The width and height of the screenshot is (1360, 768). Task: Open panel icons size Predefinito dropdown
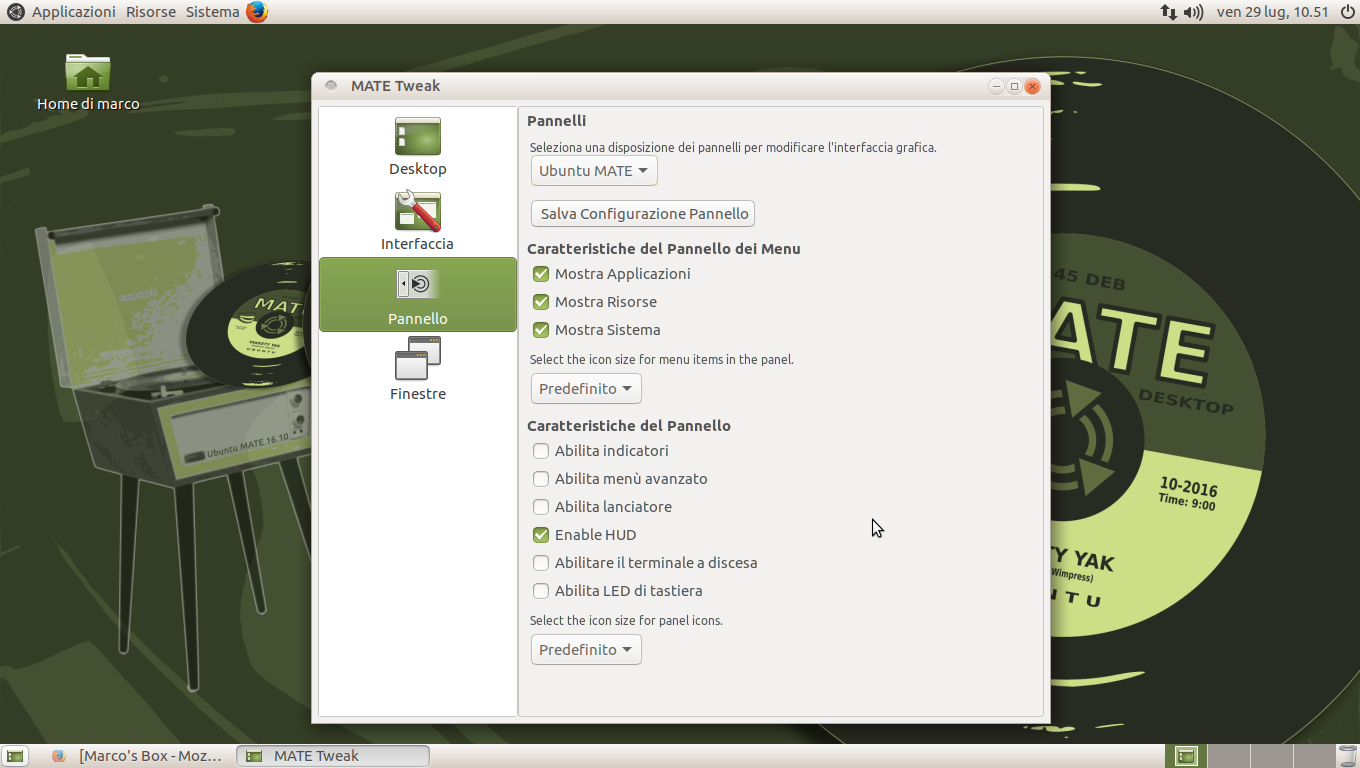pos(586,649)
